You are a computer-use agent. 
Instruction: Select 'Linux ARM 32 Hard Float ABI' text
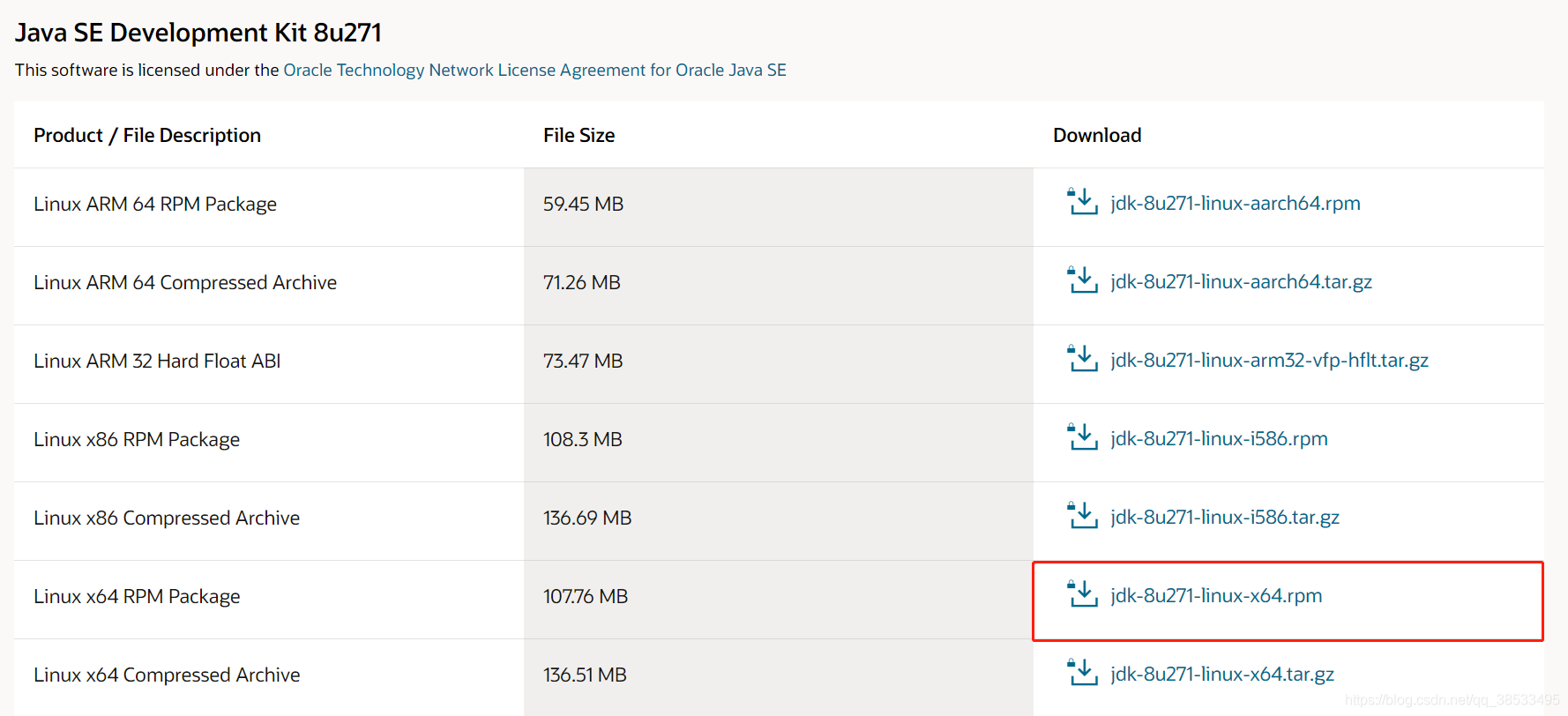coord(157,361)
